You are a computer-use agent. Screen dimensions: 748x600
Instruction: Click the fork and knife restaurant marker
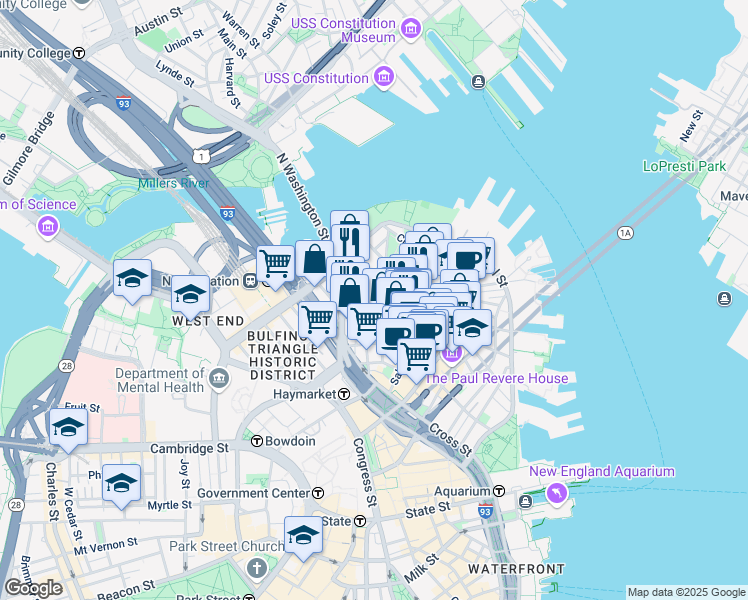click(350, 241)
